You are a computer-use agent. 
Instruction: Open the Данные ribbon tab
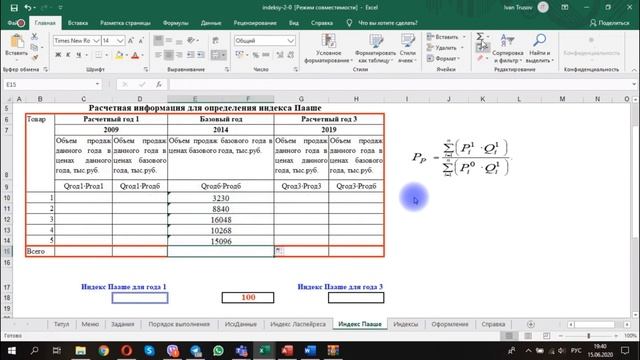(x=211, y=23)
